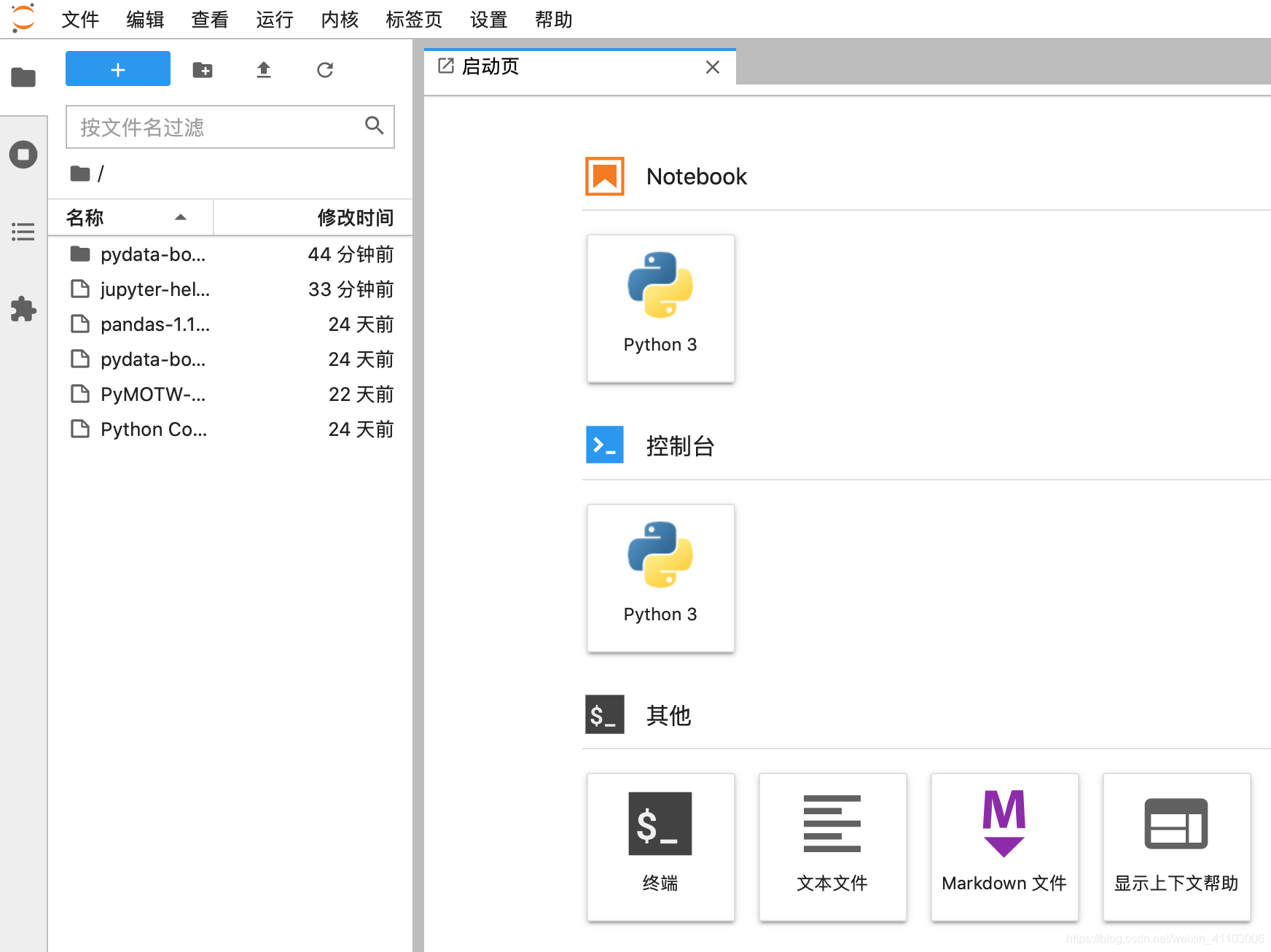1271x952 pixels.
Task: Open the file browser sidebar panel
Action: (23, 77)
